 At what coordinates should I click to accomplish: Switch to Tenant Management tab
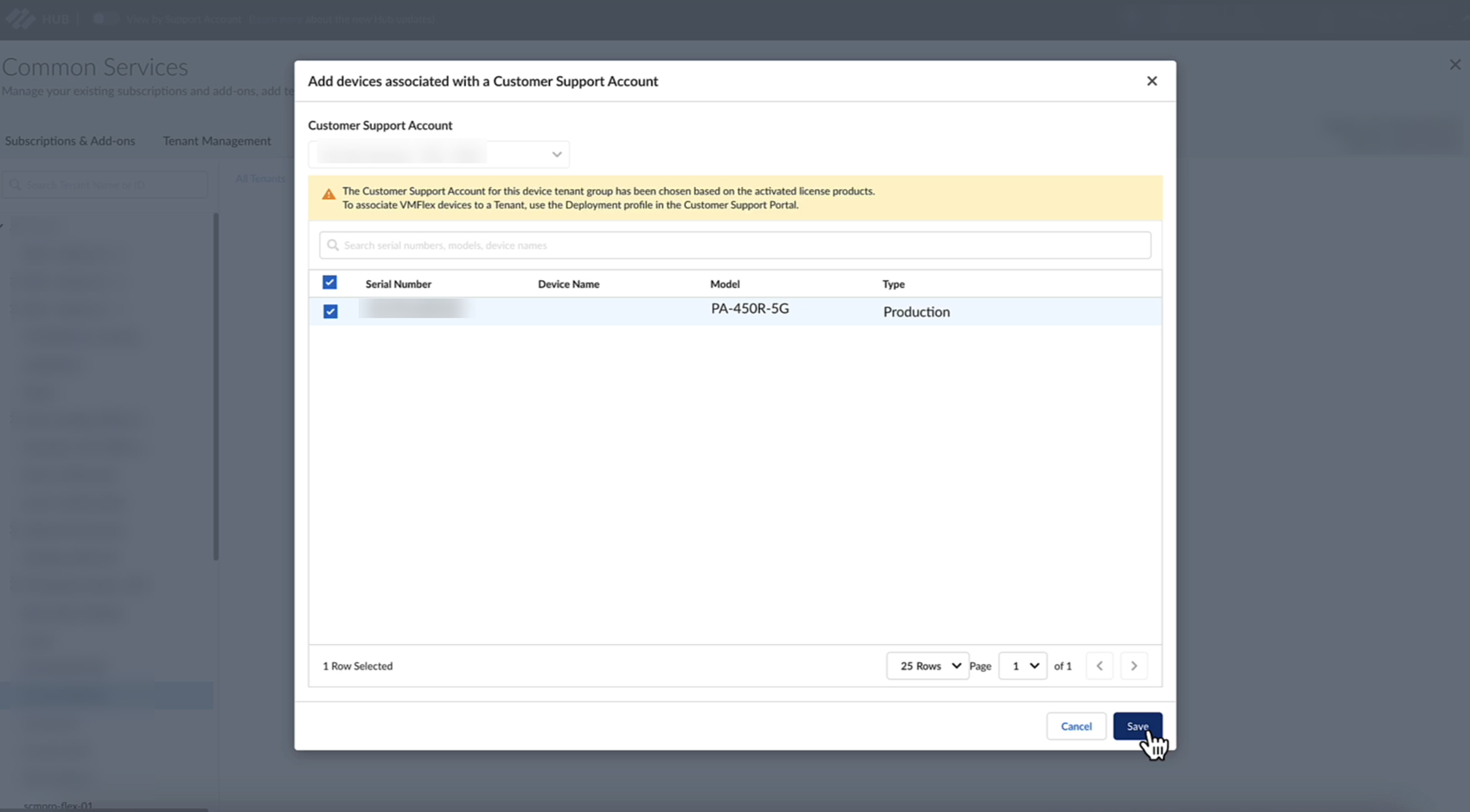[216, 141]
